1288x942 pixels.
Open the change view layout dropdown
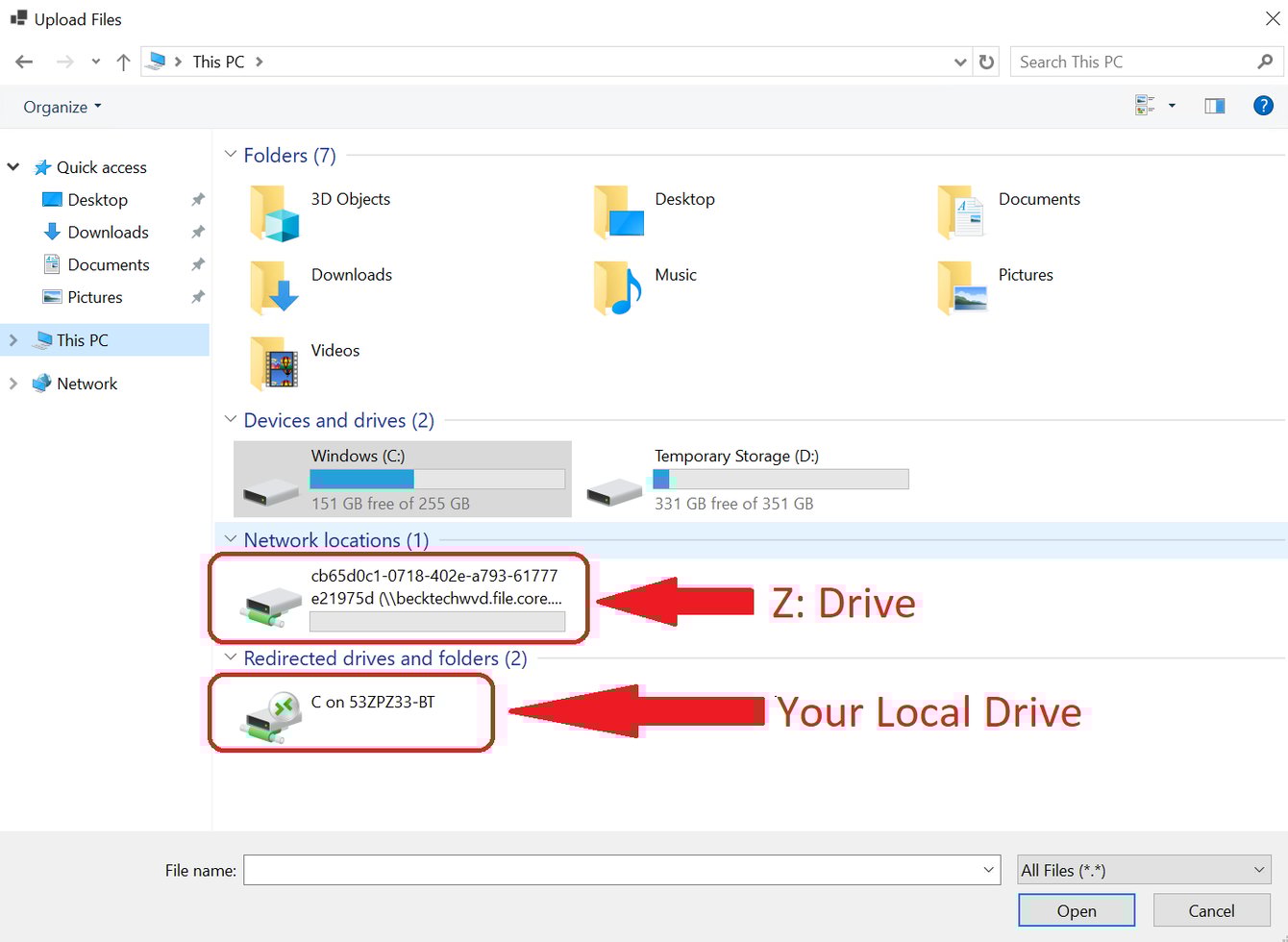[1171, 106]
